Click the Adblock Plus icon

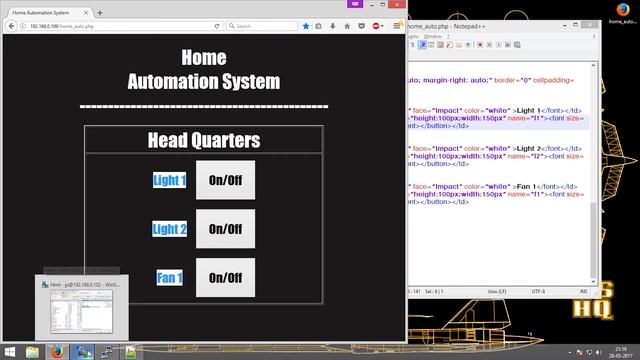point(376,26)
